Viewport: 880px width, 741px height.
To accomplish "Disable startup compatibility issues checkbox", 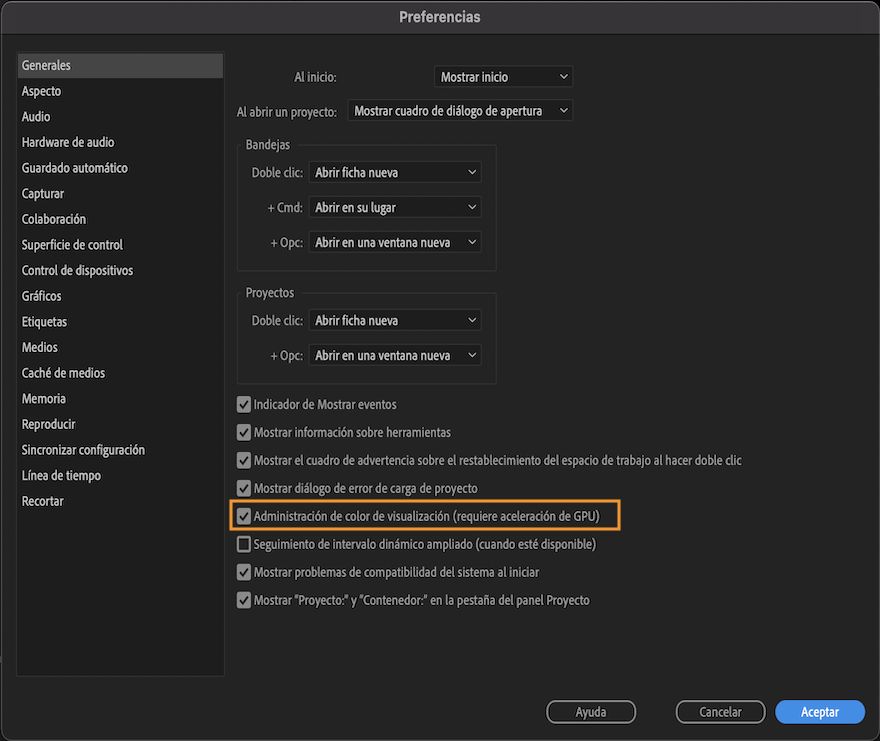I will pos(243,572).
